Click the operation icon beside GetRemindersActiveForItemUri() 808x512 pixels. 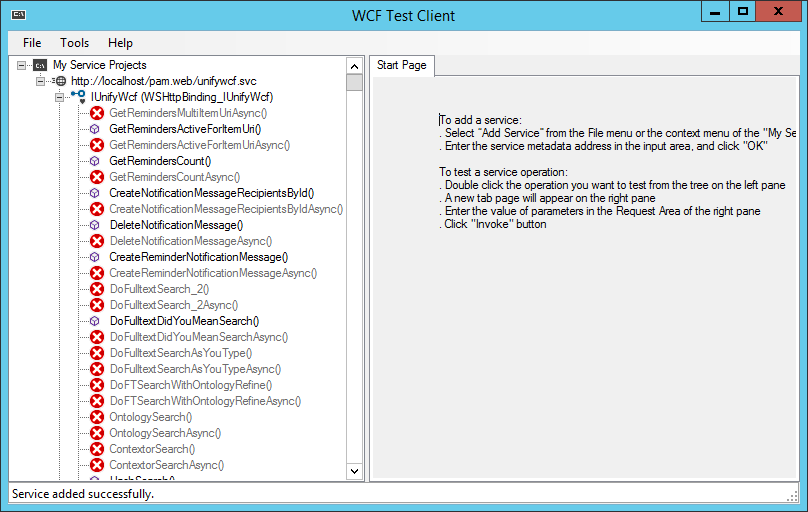(95, 129)
